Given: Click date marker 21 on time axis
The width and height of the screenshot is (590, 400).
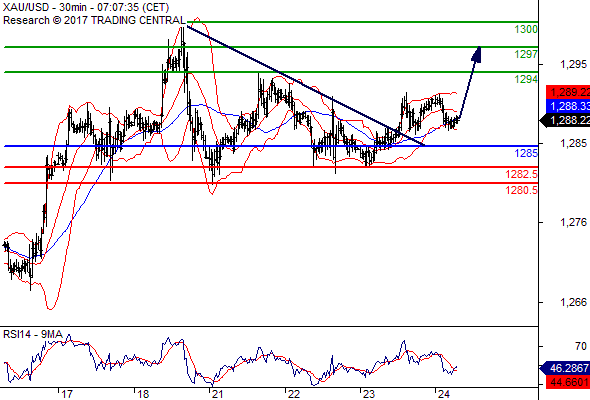Looking at the screenshot, I should coord(216,394).
